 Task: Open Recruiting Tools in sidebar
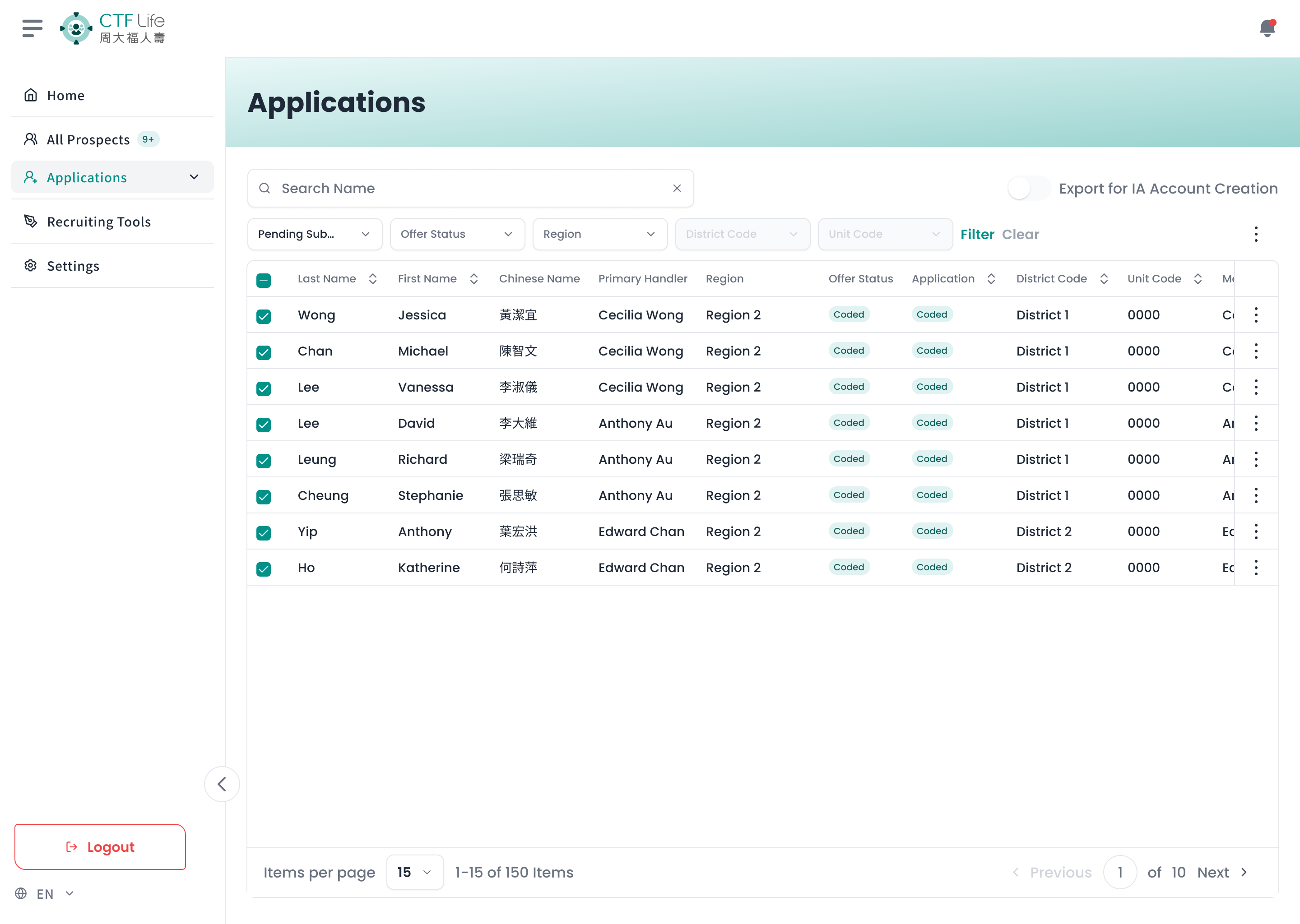(98, 222)
